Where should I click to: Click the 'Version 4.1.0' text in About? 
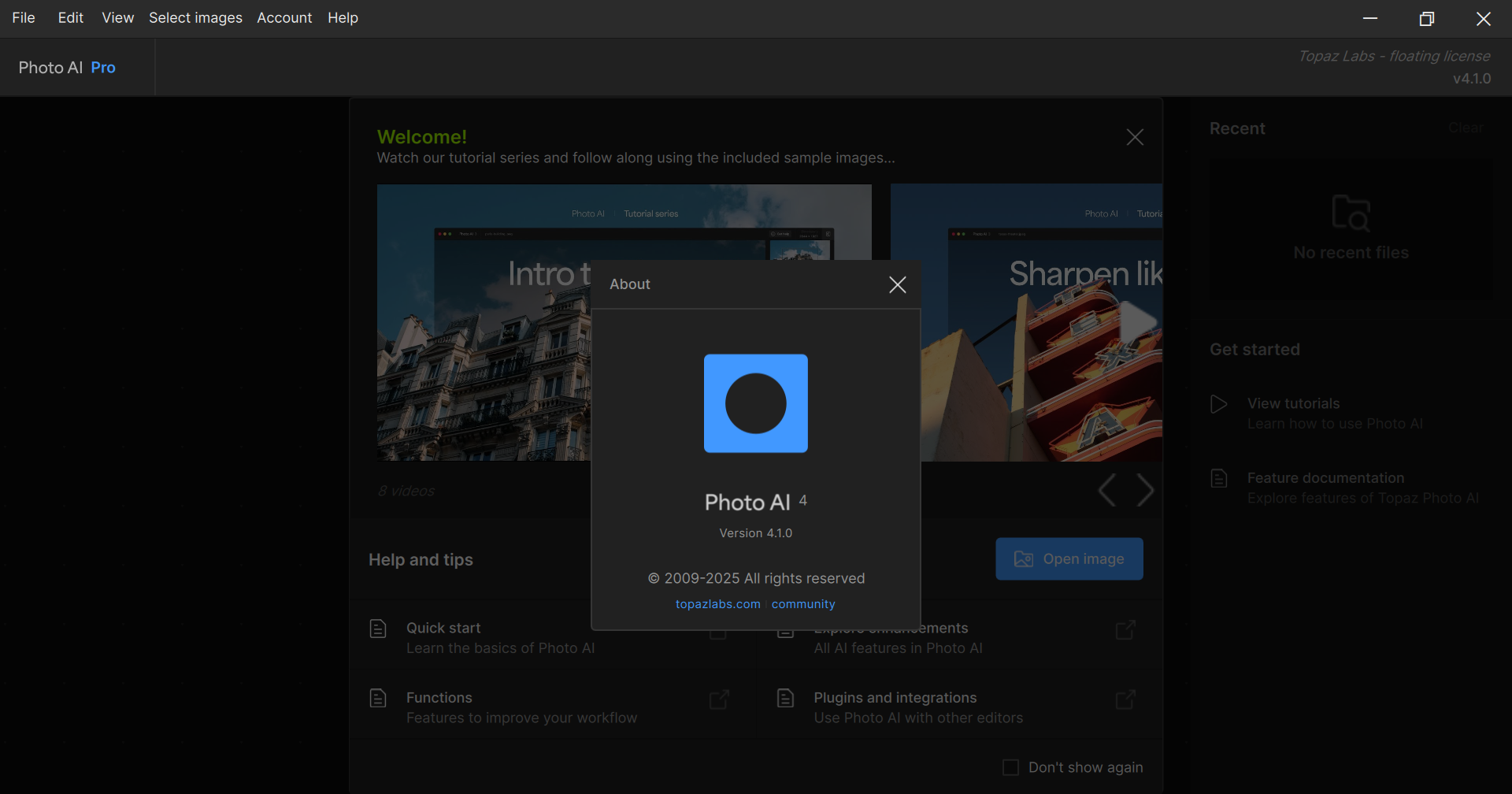[x=755, y=533]
